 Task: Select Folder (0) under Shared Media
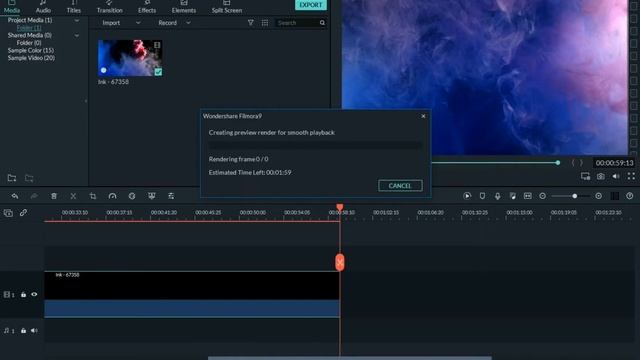click(x=29, y=43)
